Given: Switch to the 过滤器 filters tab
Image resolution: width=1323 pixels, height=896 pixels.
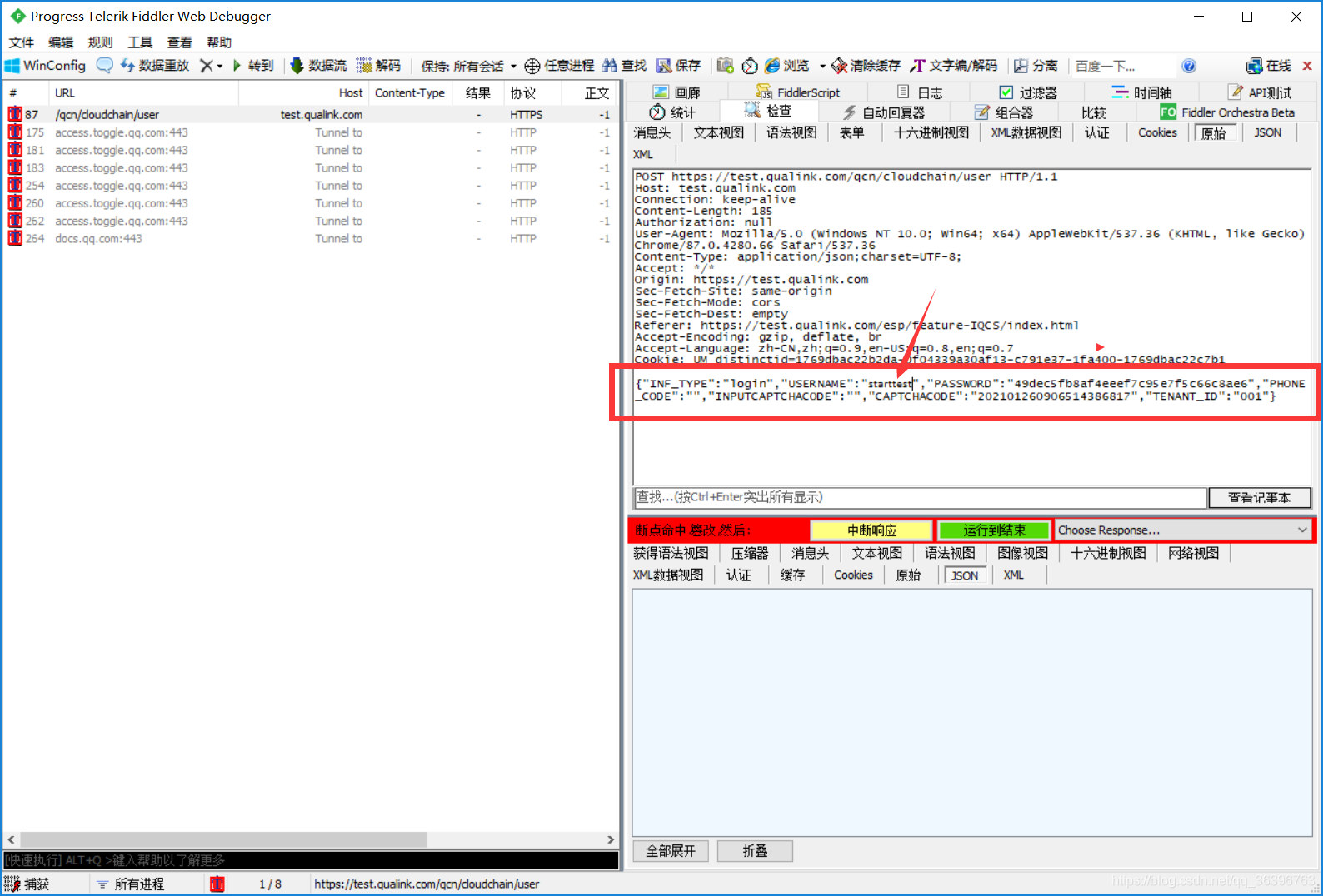Looking at the screenshot, I should (1028, 92).
